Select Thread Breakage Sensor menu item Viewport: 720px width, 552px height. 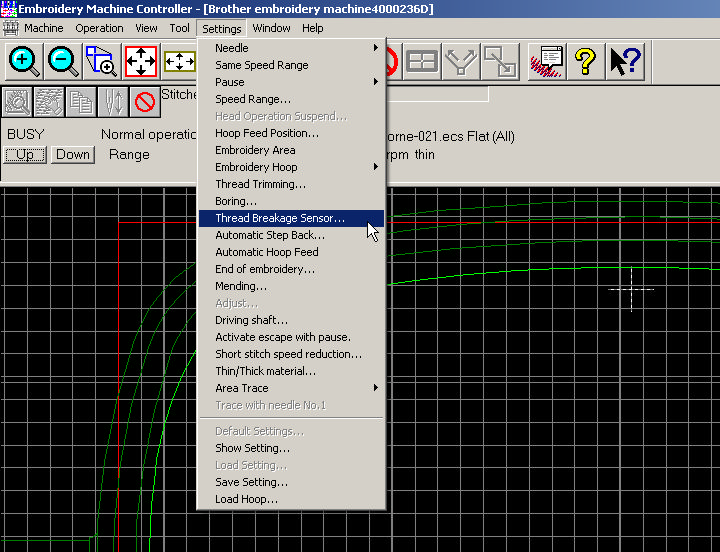[x=280, y=218]
